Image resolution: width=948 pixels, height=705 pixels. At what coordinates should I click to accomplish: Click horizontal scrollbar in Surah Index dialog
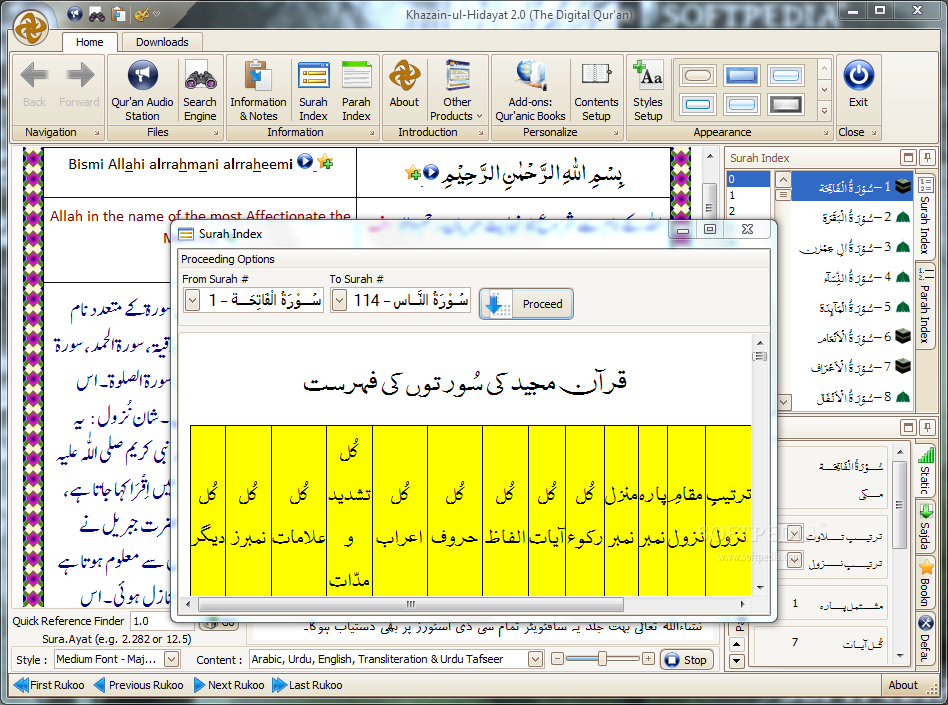tap(411, 603)
